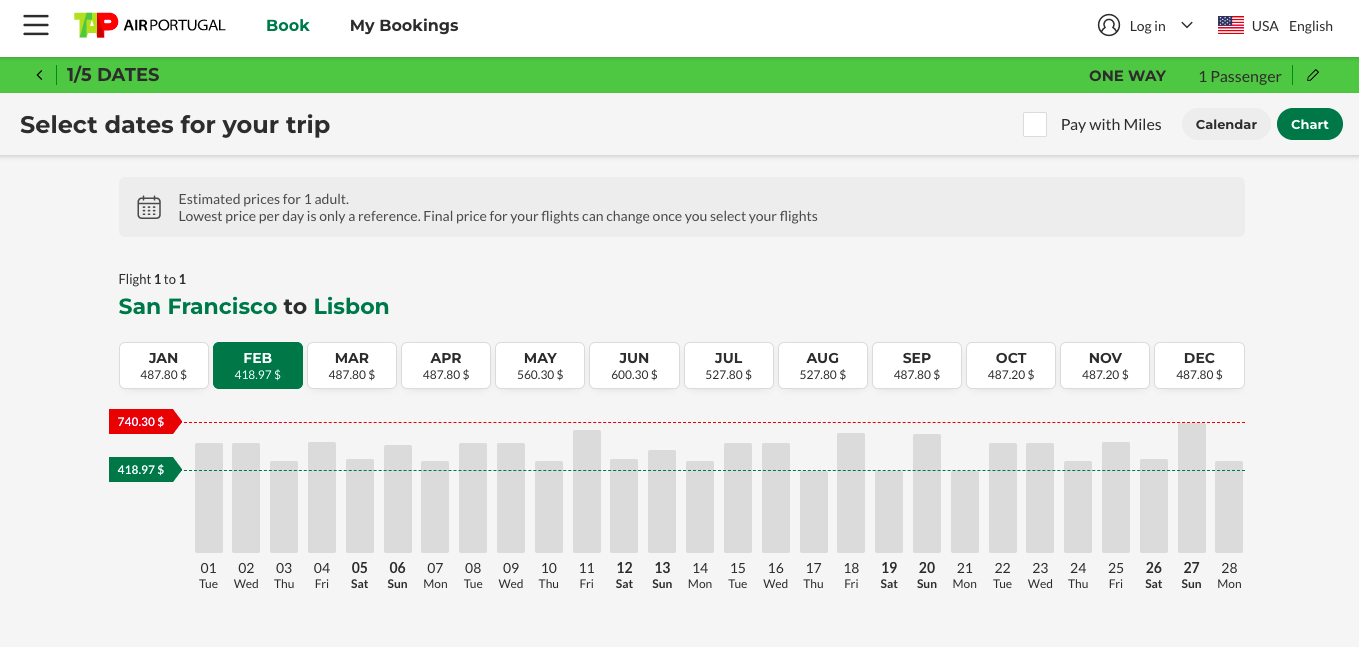
Task: Select the MAR month tab
Action: tap(352, 366)
